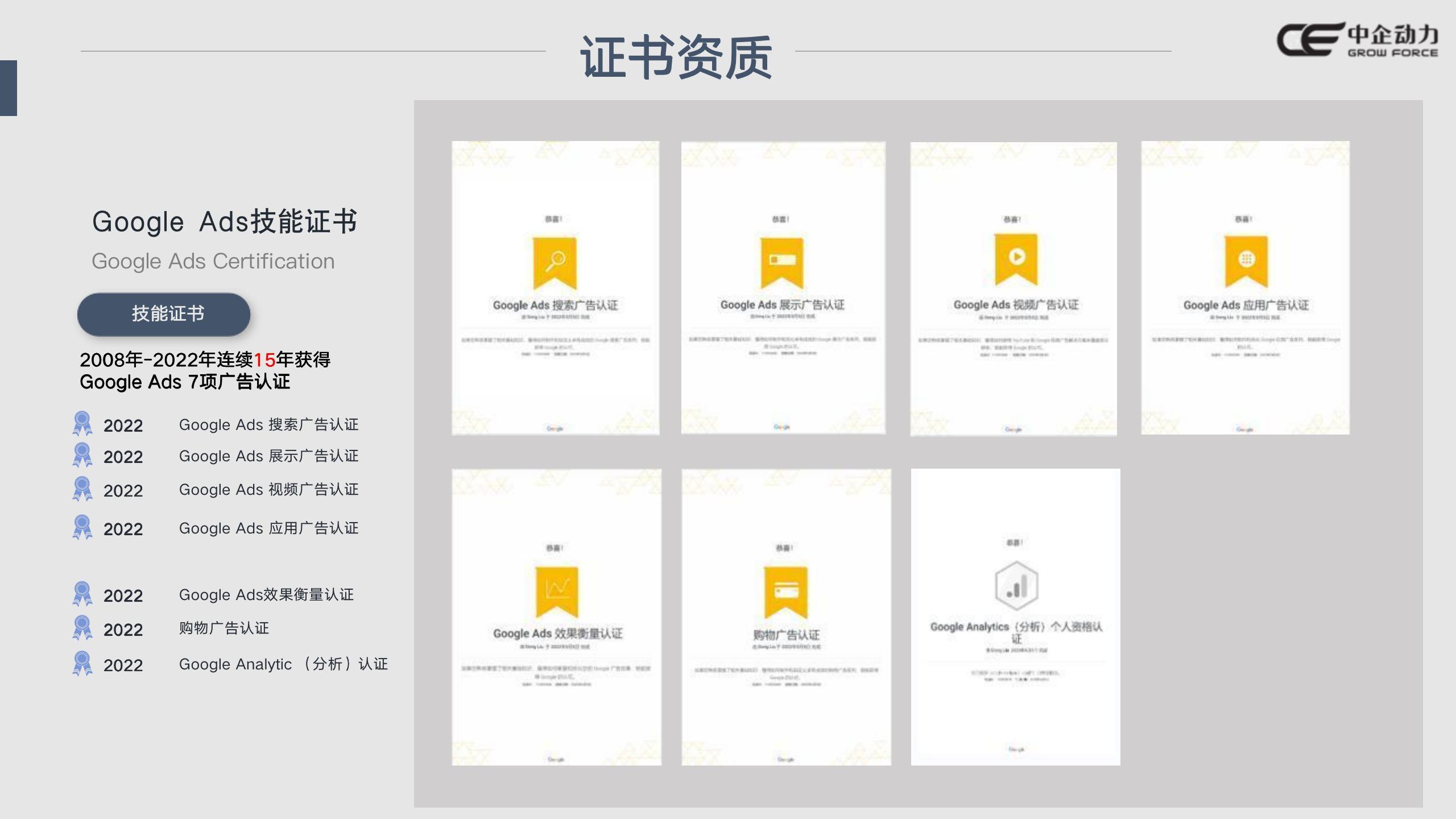
Task: Click the text 2008年-2022年连续15年获得
Action: pos(205,359)
